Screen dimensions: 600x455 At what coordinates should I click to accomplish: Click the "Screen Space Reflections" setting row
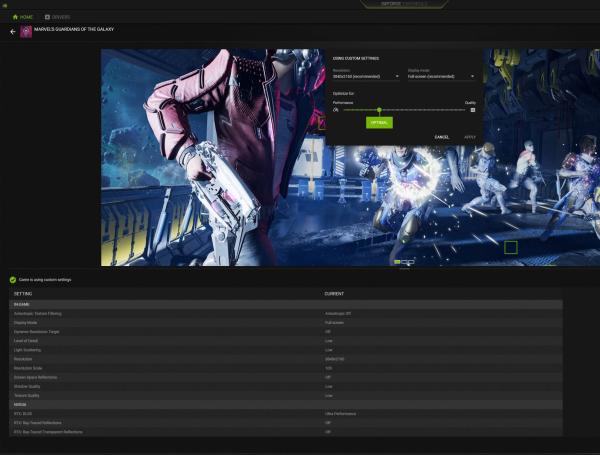pyautogui.click(x=286, y=377)
